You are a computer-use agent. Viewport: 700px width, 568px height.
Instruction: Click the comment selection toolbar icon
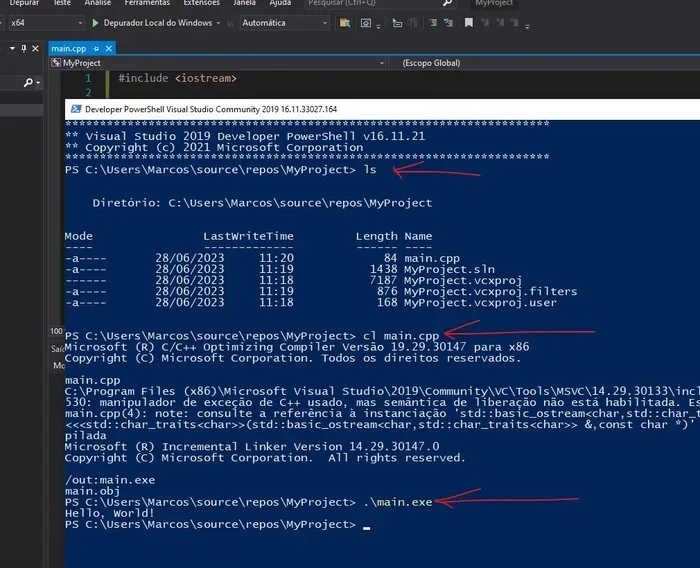(x=433, y=23)
